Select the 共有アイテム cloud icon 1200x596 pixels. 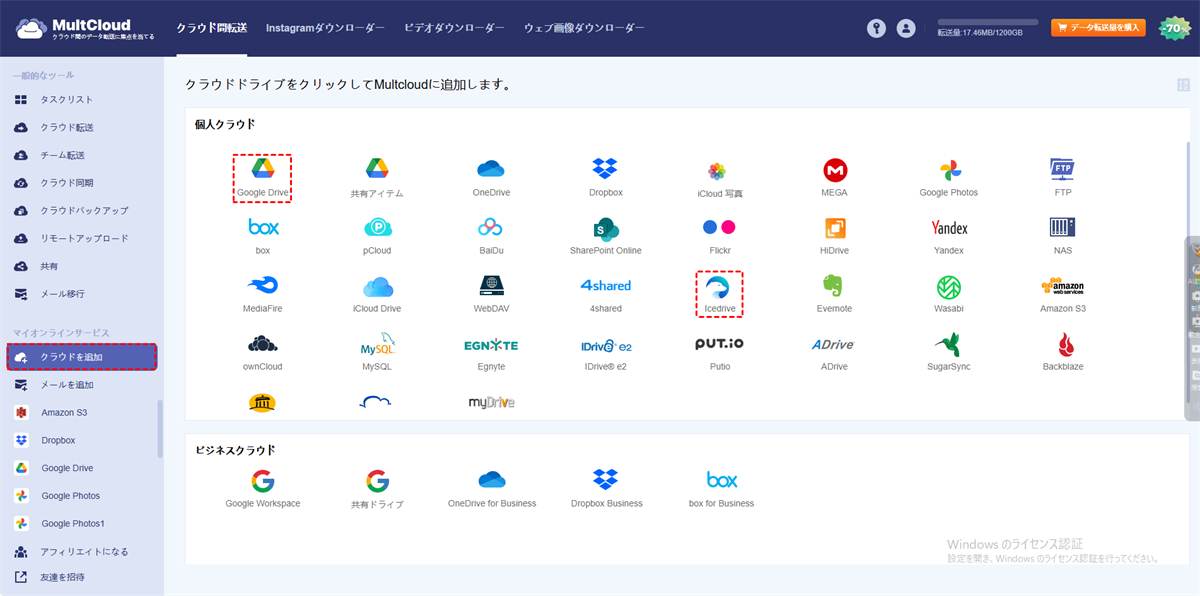(x=377, y=178)
